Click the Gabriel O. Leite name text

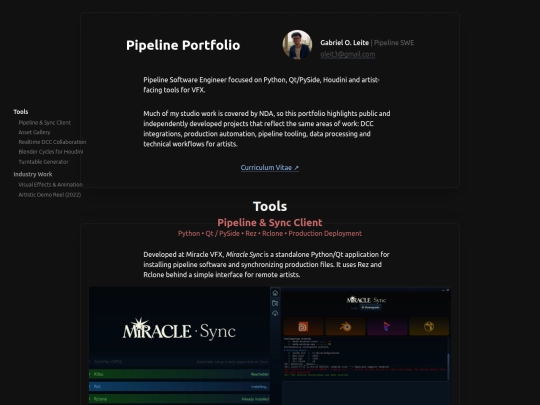coord(344,43)
